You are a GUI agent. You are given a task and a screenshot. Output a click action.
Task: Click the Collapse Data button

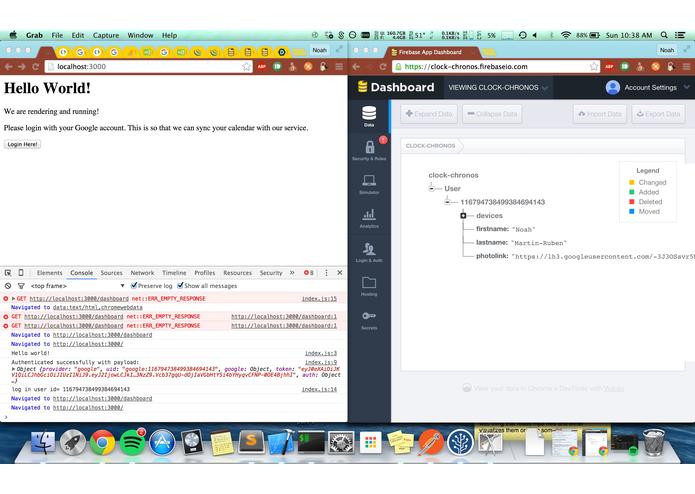(492, 114)
